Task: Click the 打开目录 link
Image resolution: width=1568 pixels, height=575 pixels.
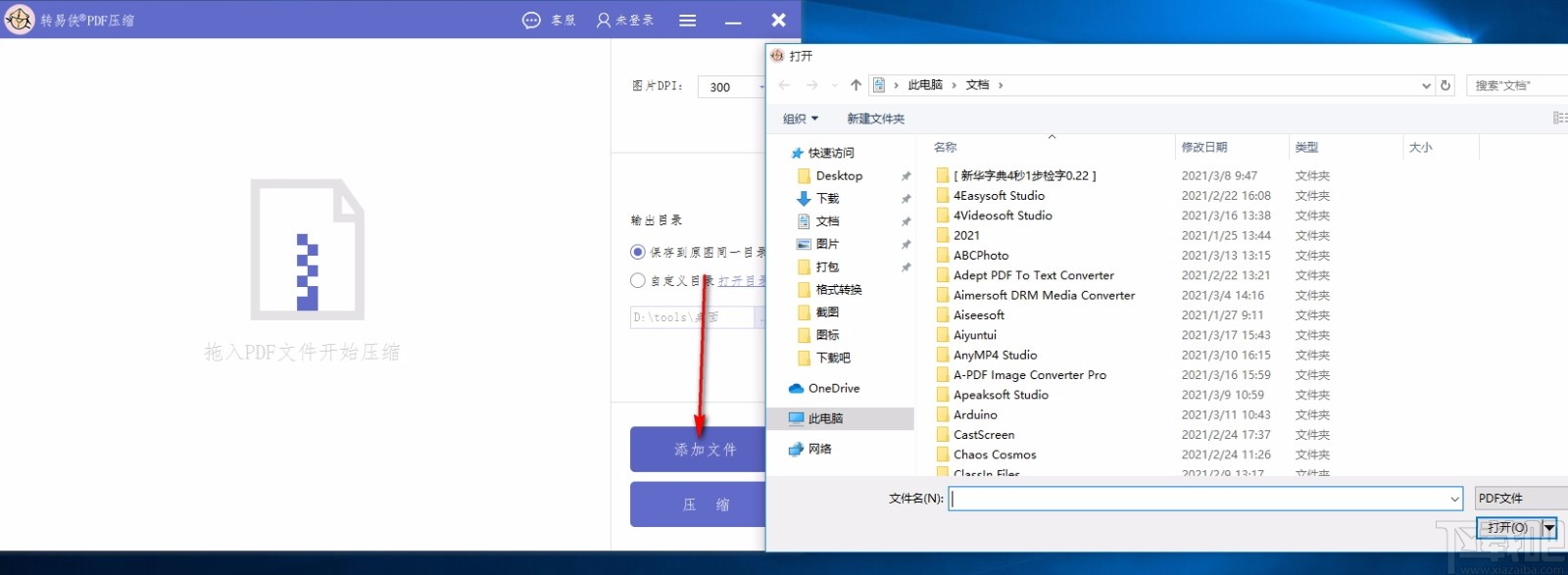Action: [x=741, y=280]
